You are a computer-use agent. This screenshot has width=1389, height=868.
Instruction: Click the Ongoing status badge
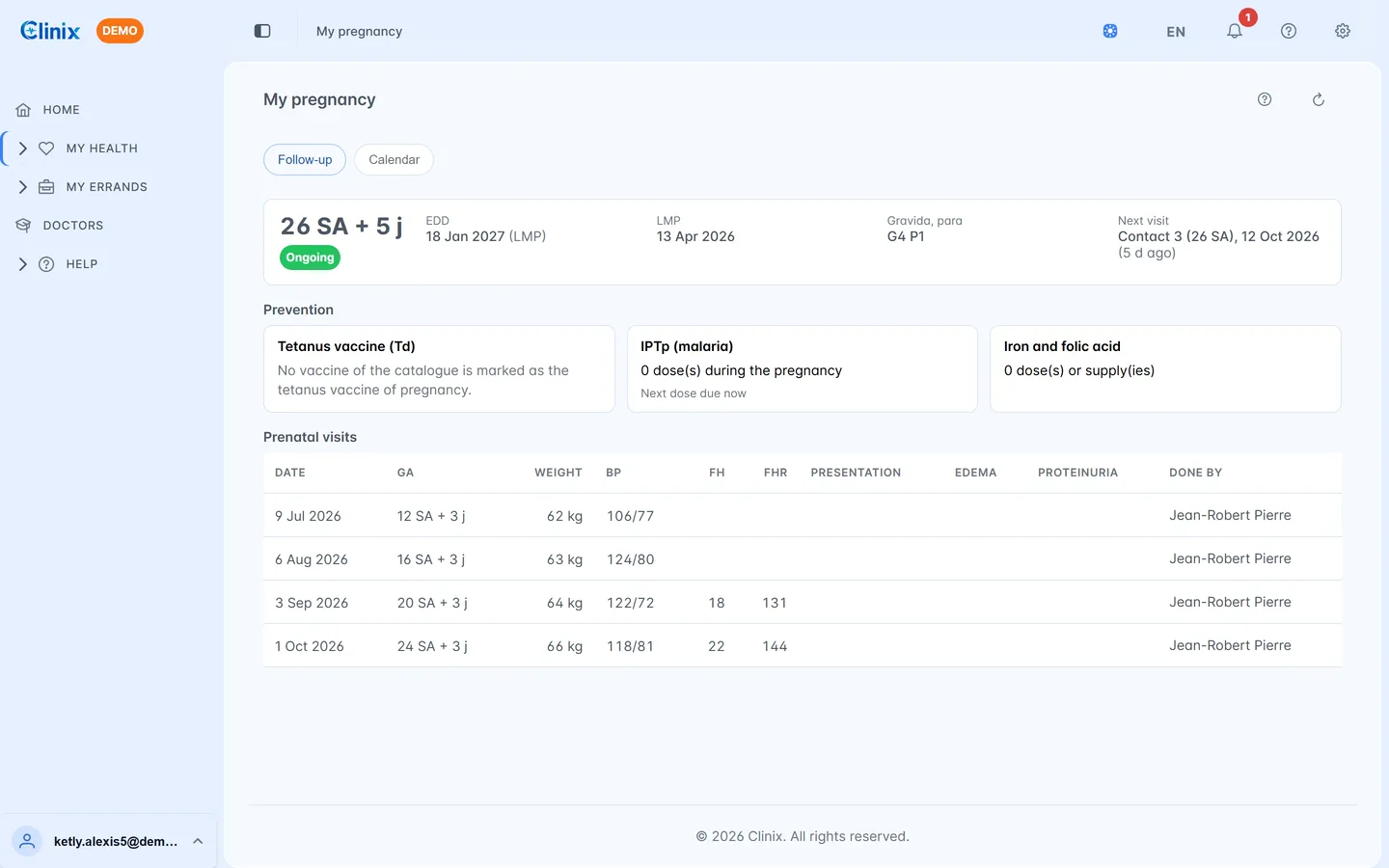pyautogui.click(x=310, y=258)
